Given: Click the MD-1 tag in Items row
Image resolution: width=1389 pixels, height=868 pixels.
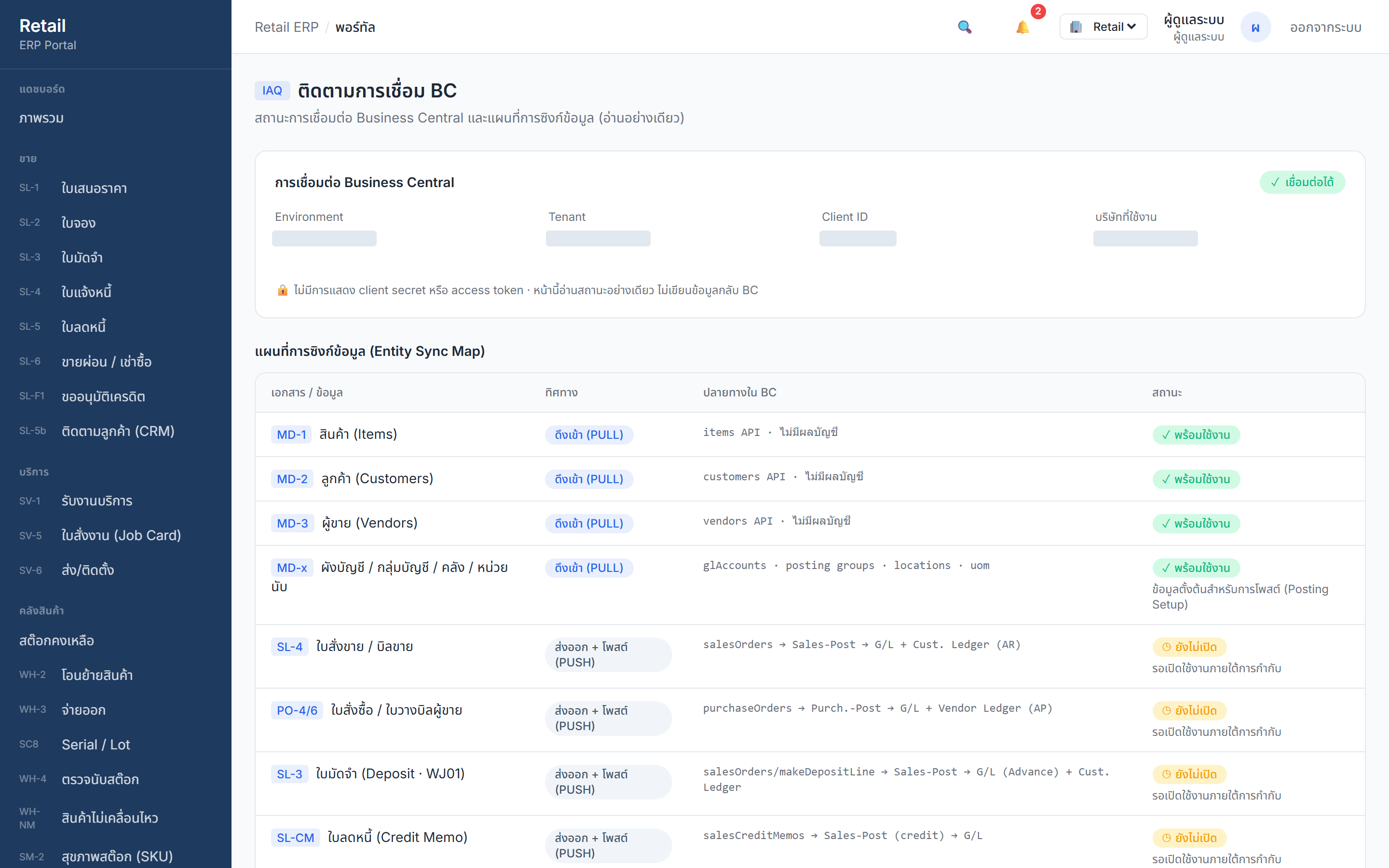Looking at the screenshot, I should (x=291, y=434).
